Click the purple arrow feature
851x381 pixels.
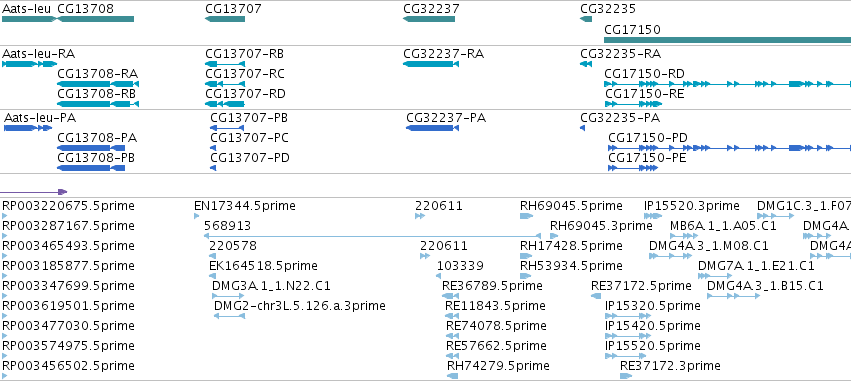pos(33,192)
